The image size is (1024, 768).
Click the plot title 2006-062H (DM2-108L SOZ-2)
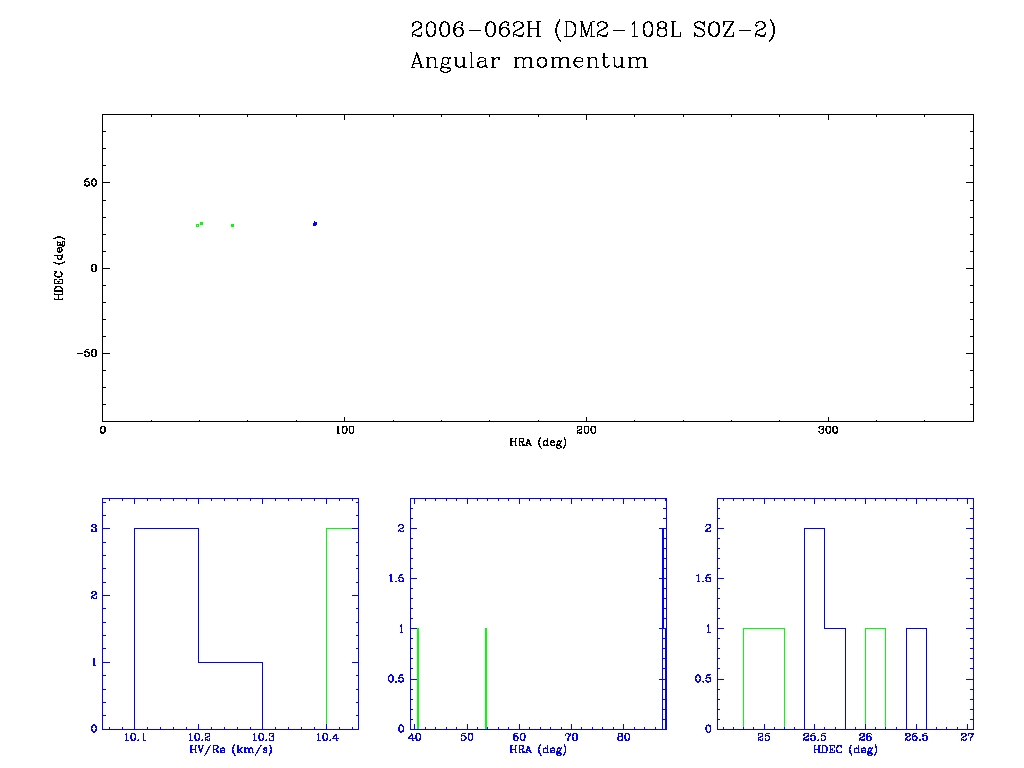(x=593, y=31)
